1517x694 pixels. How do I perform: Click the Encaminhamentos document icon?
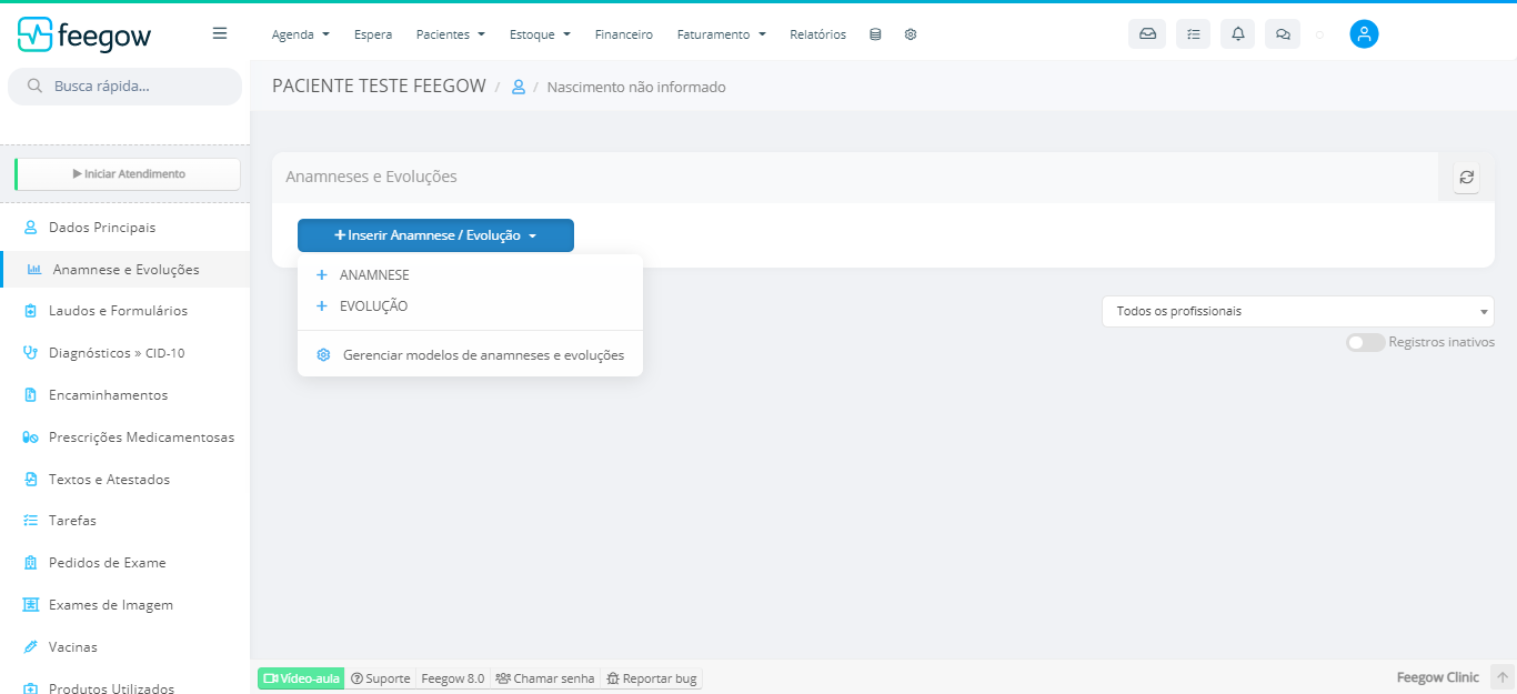pyautogui.click(x=30, y=395)
